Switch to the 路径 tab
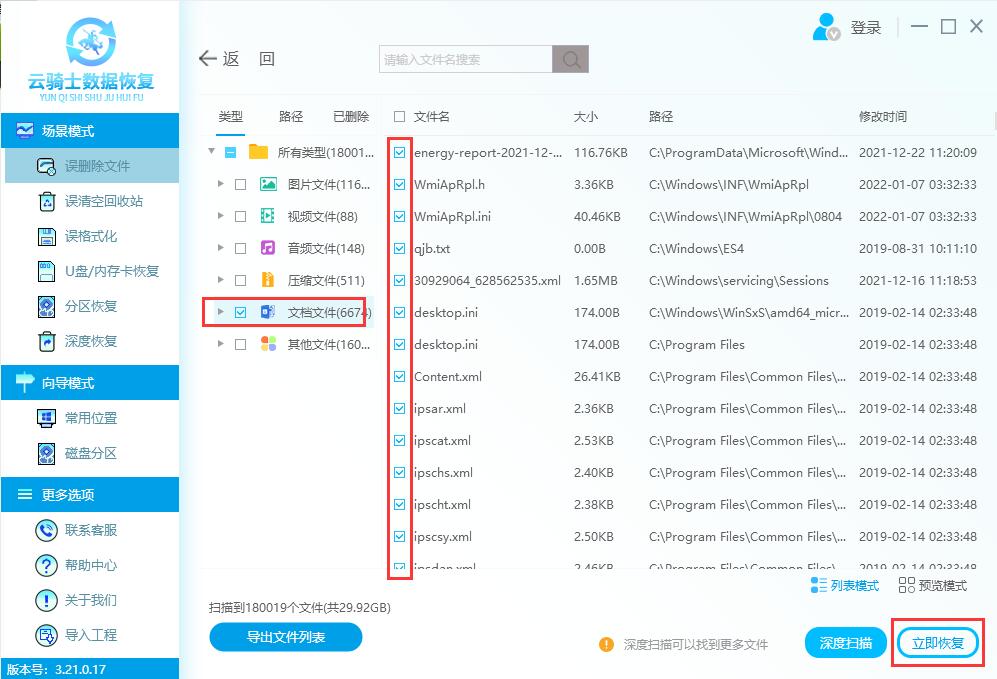This screenshot has width=997, height=679. 291,117
